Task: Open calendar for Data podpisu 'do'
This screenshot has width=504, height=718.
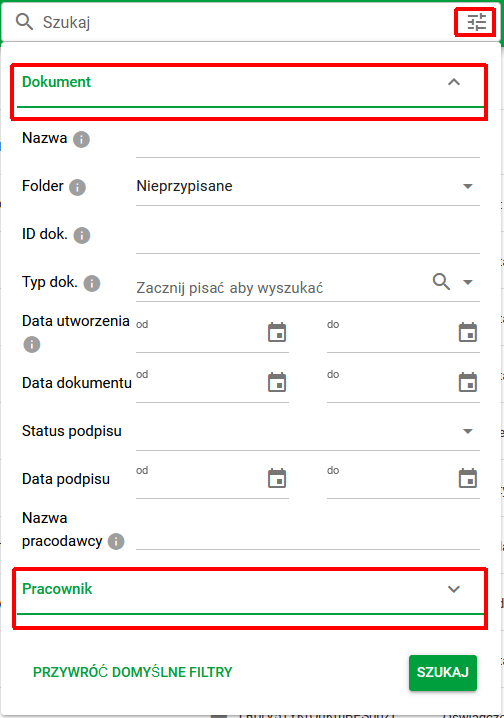Action: (468, 479)
